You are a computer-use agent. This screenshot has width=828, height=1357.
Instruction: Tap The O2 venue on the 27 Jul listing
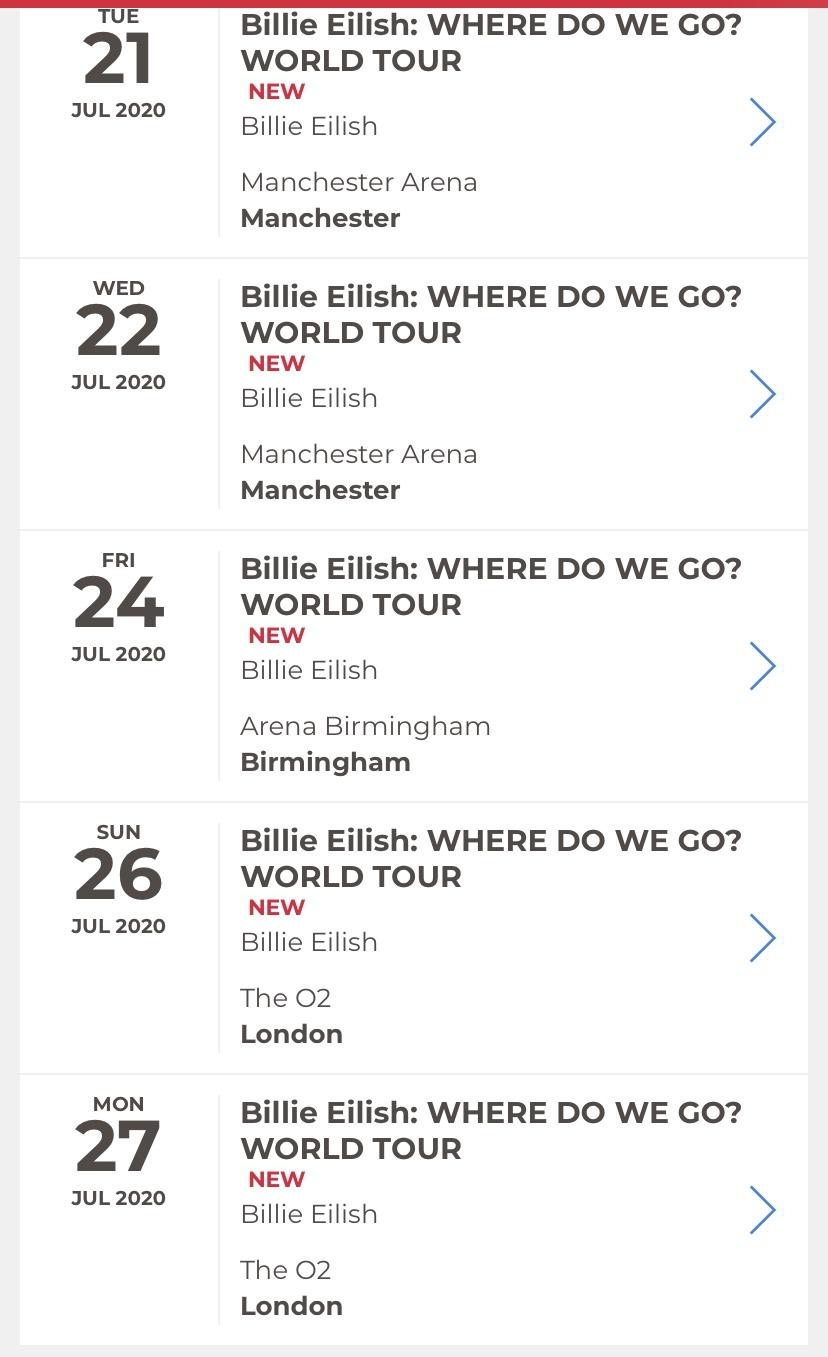click(285, 1270)
